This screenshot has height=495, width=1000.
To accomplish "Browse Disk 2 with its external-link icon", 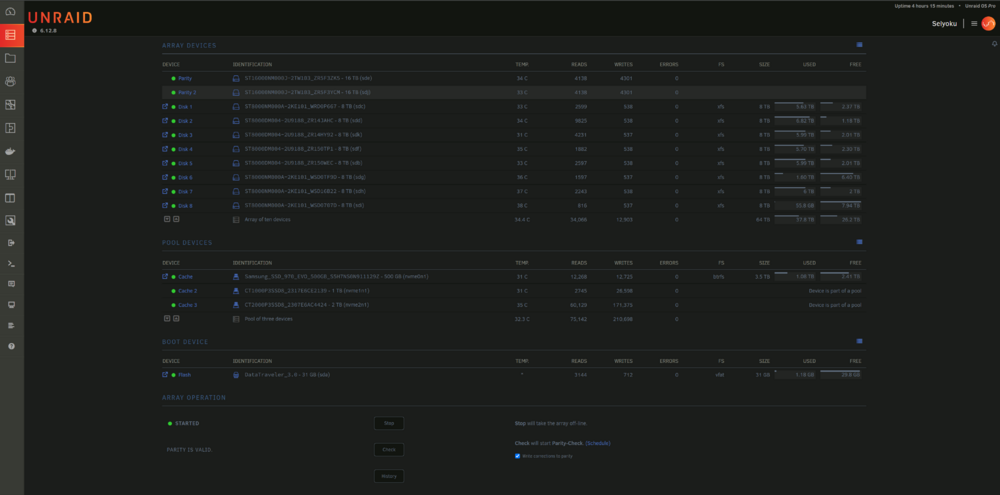I will click(165, 121).
